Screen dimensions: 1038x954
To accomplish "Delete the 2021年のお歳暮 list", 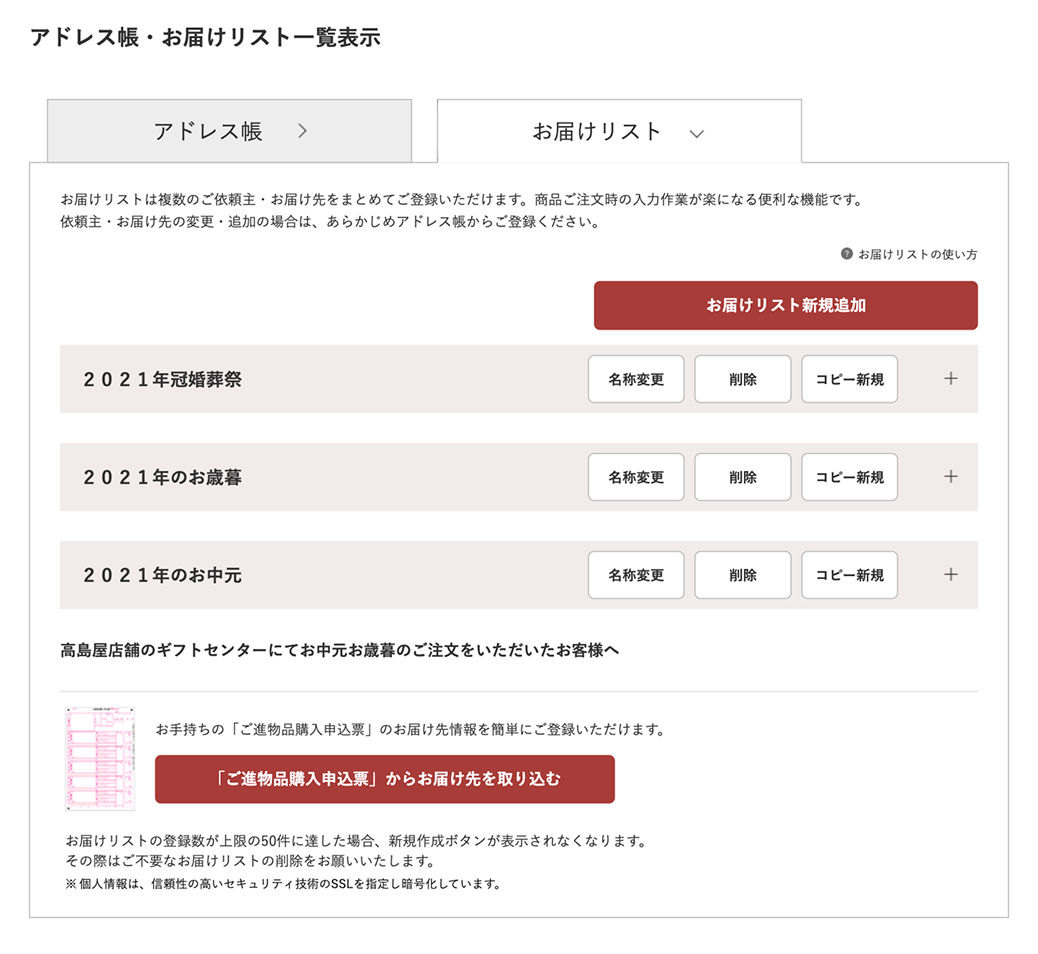I will 742,477.
